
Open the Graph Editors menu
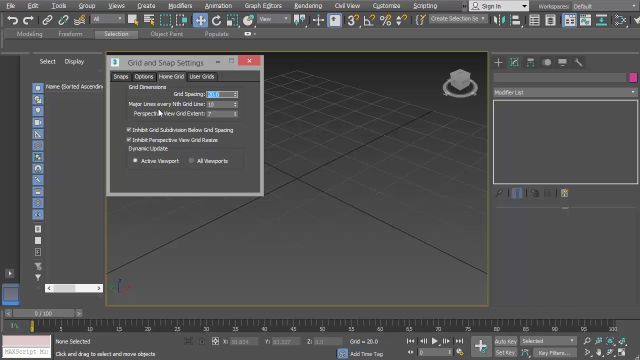[x=263, y=6]
